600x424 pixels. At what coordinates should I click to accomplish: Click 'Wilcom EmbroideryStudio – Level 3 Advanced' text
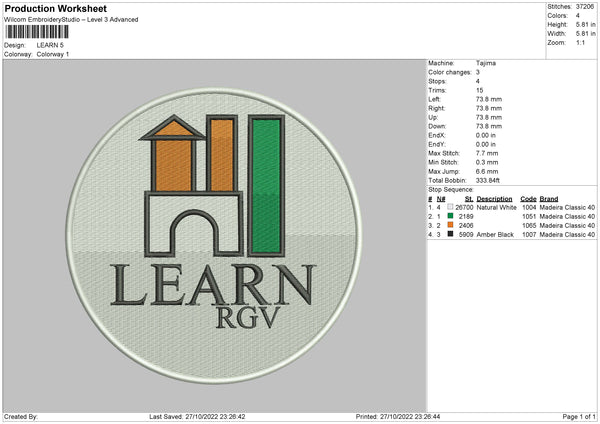(x=71, y=20)
